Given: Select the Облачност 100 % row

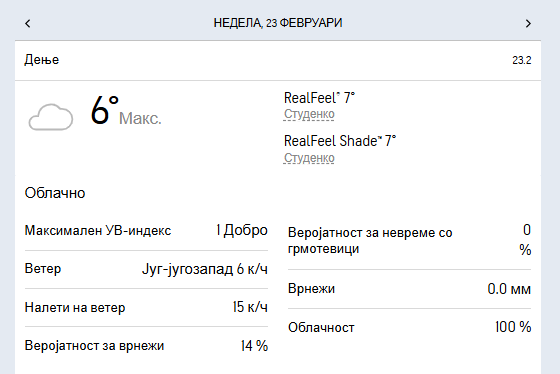Looking at the screenshot, I should coord(409,327).
